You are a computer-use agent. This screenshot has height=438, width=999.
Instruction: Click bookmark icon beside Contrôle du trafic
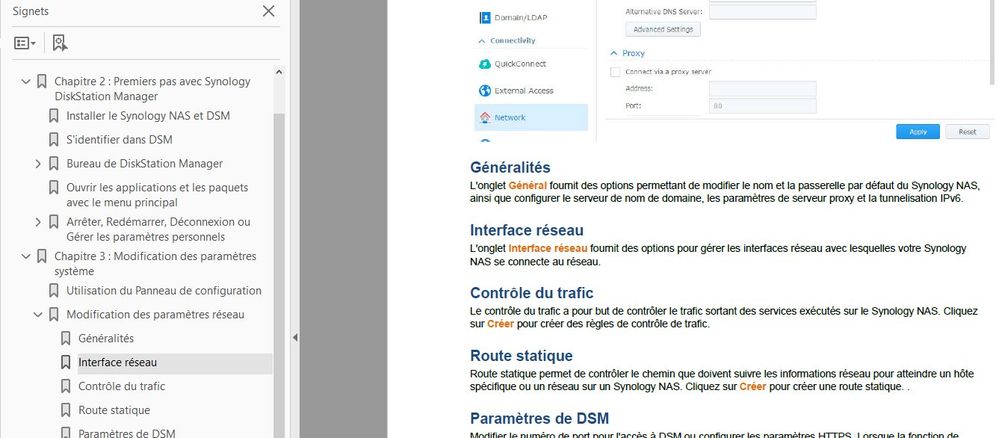click(x=66, y=386)
